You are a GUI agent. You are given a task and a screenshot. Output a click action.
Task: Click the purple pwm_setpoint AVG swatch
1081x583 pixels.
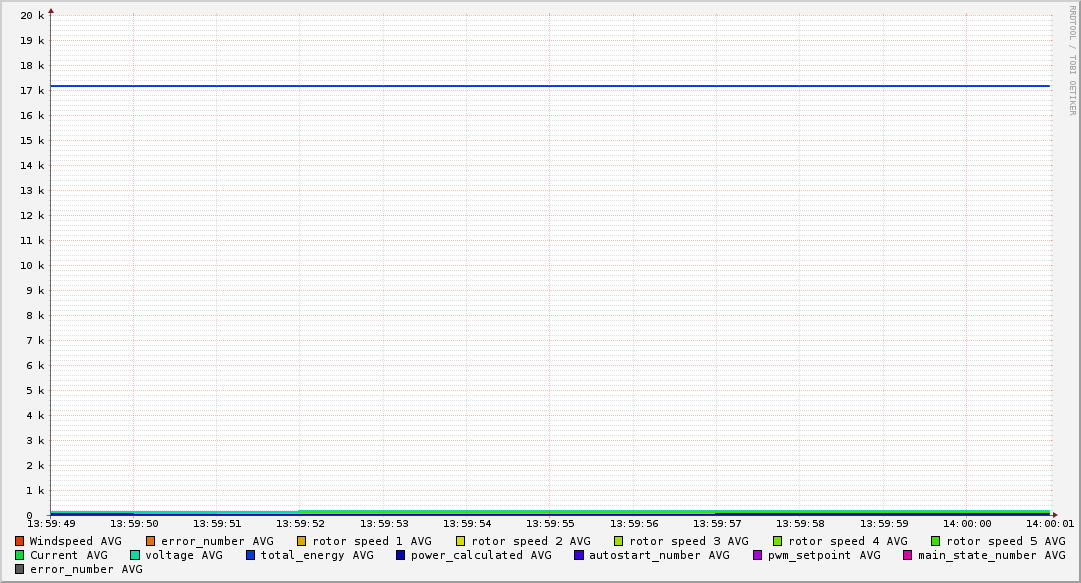(758, 555)
